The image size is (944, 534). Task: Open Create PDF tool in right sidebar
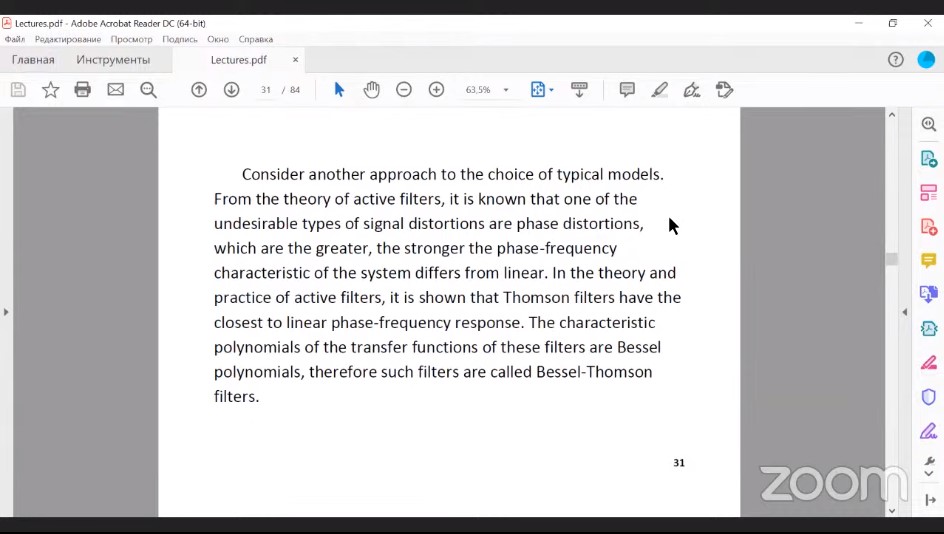(x=928, y=227)
